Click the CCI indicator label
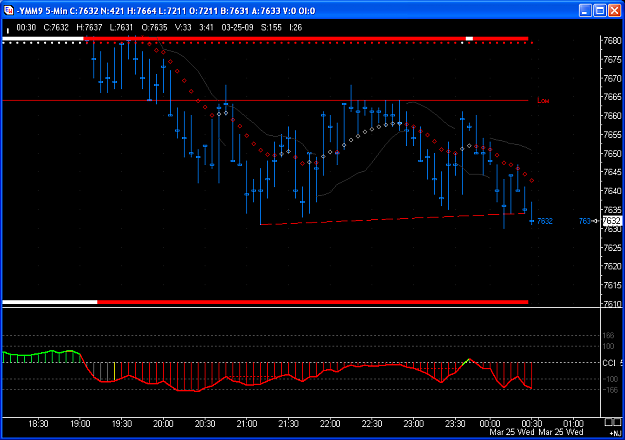 [609, 363]
